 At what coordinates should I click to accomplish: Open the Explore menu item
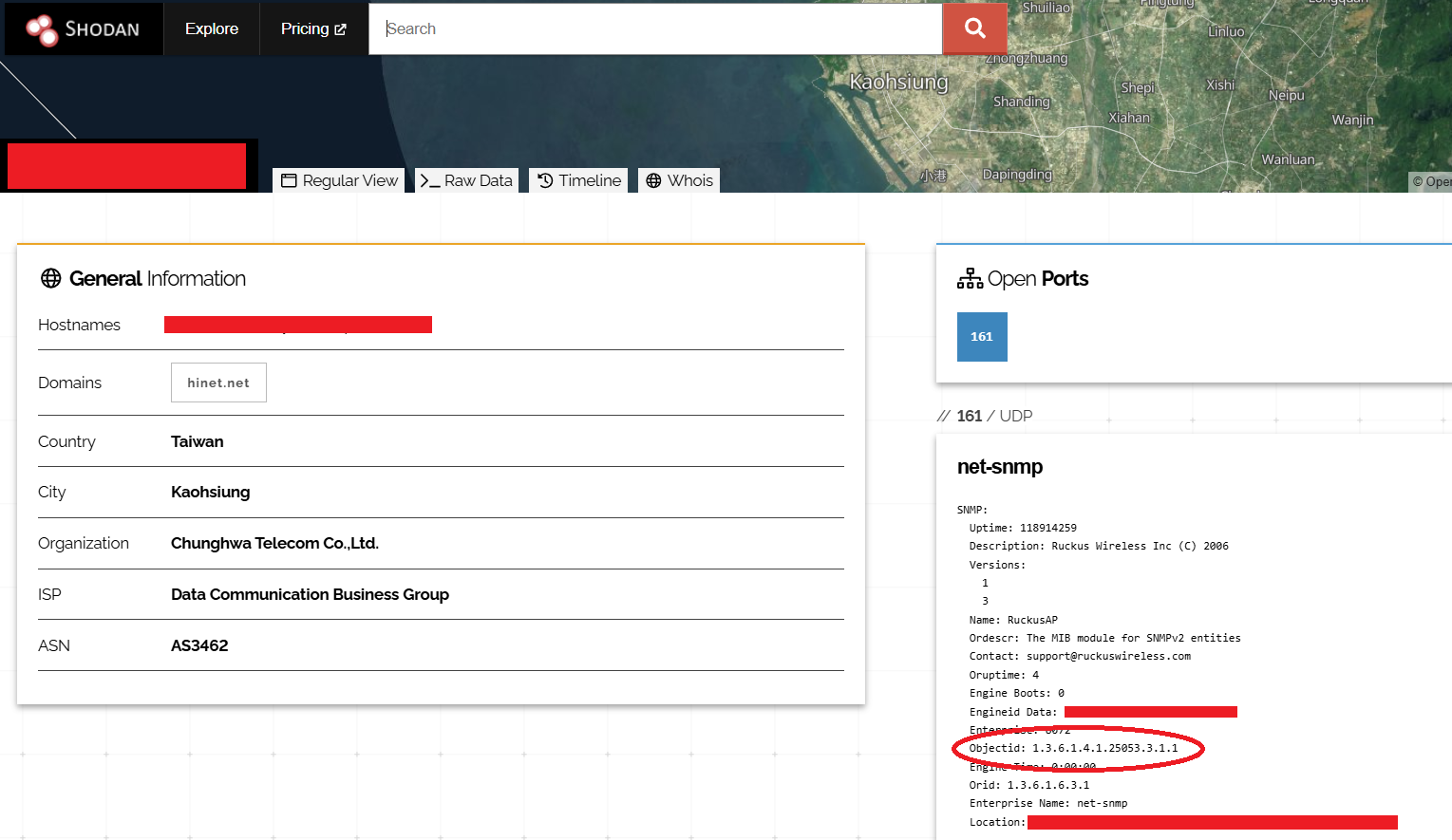pyautogui.click(x=212, y=28)
